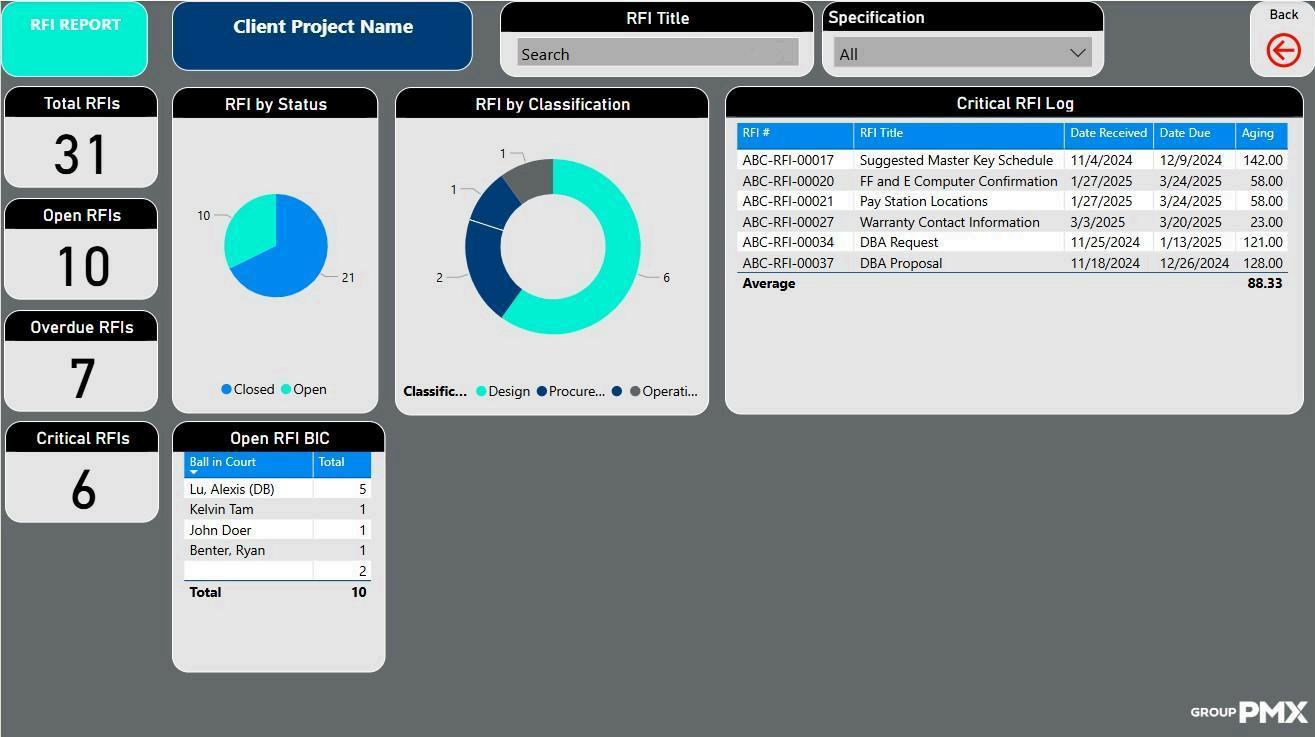Viewport: 1315px width, 737px height.
Task: Sort by the Aging column header
Action: 1261,134
